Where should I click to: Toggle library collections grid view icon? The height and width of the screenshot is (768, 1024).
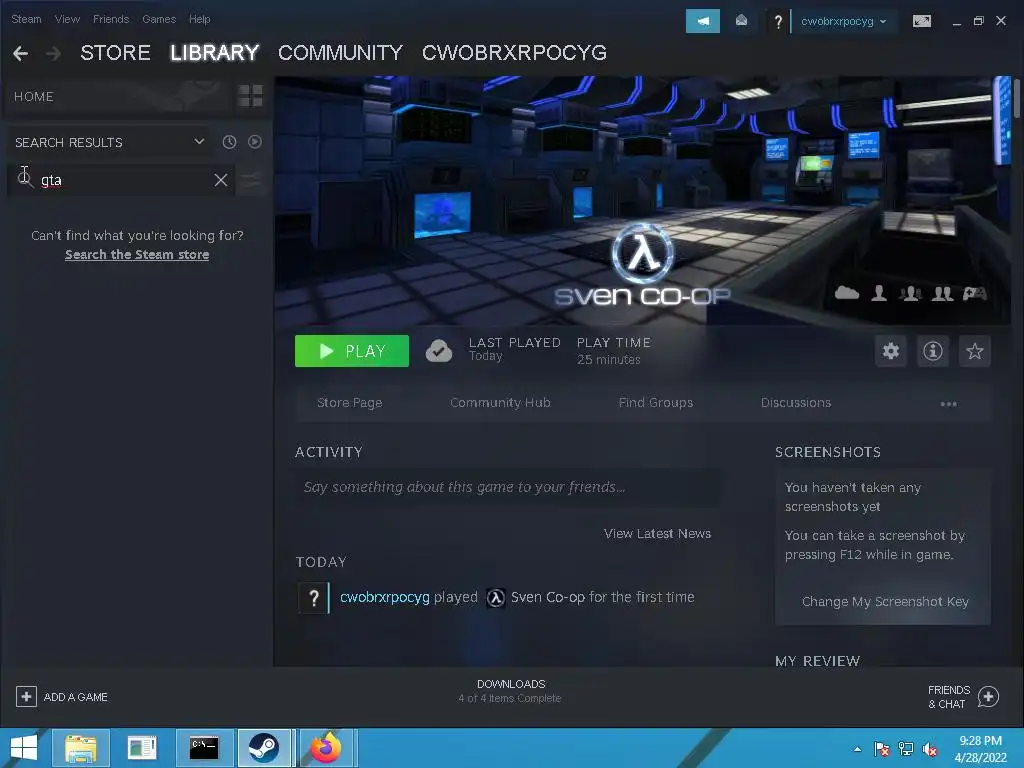(250, 96)
